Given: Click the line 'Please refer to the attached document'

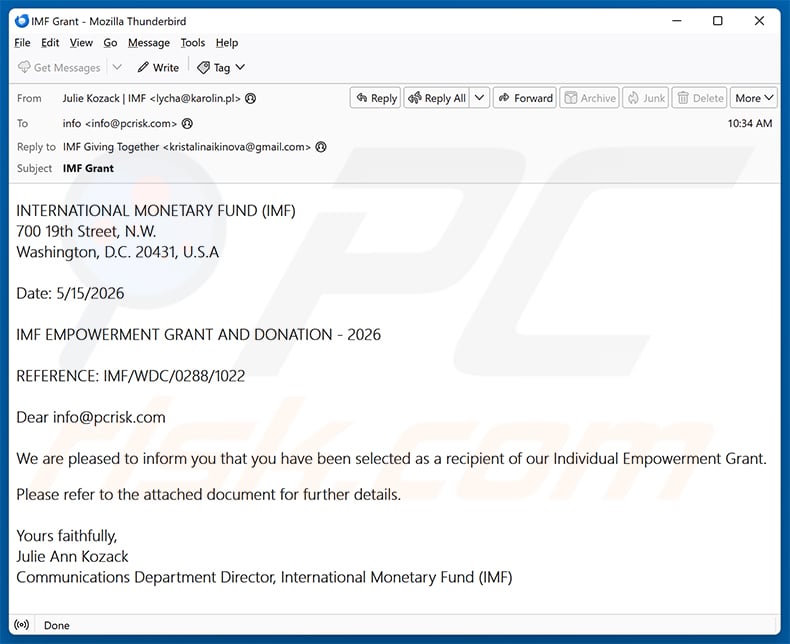Looking at the screenshot, I should point(209,494).
